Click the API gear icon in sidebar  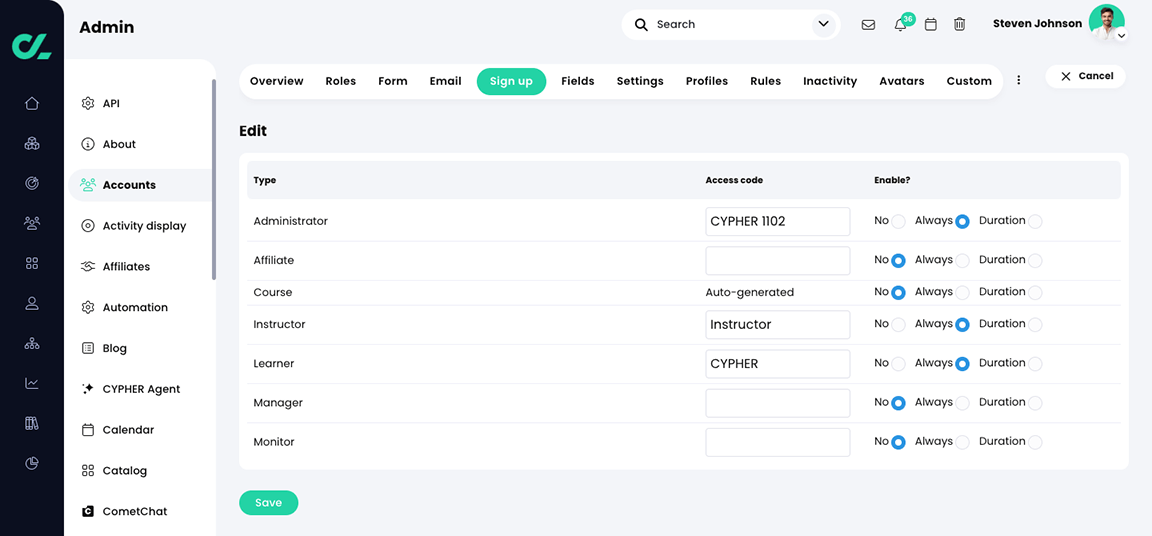[x=88, y=104]
